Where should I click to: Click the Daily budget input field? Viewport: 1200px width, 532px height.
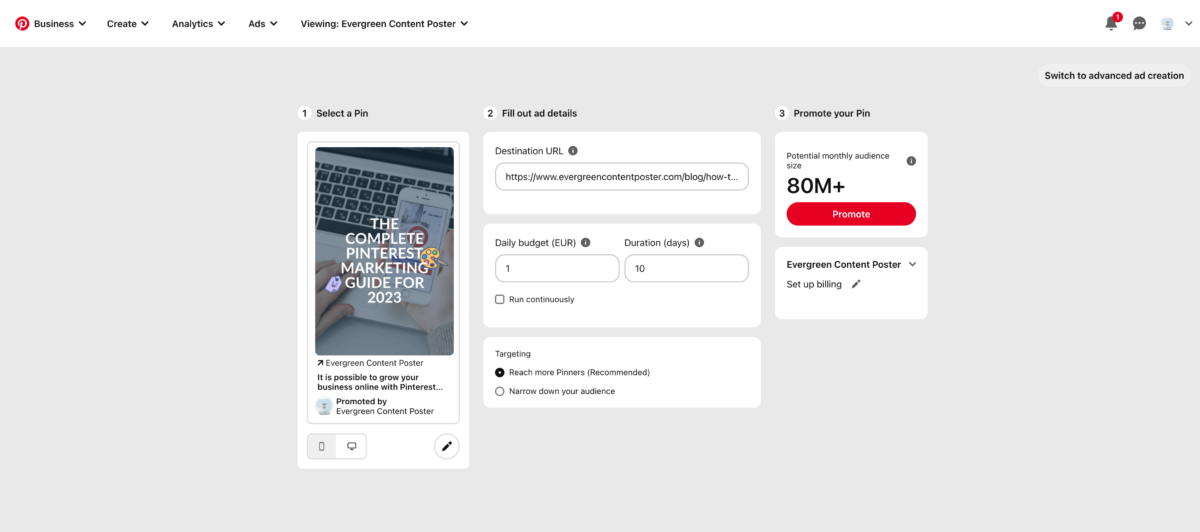point(557,268)
